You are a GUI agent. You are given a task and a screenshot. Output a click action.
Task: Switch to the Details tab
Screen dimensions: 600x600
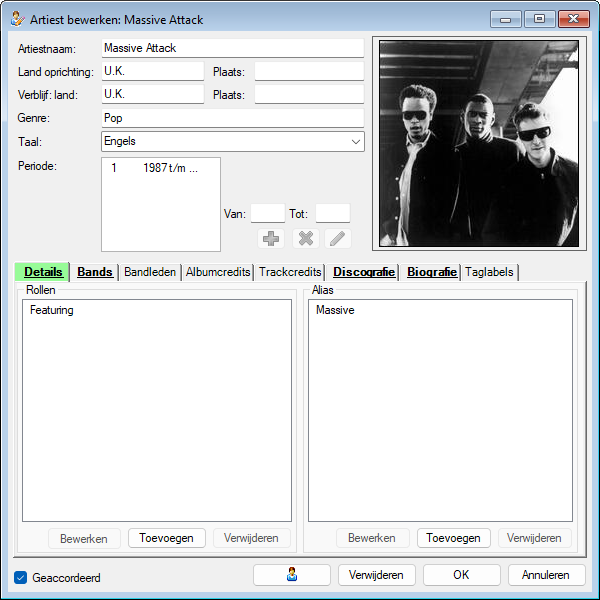42,272
